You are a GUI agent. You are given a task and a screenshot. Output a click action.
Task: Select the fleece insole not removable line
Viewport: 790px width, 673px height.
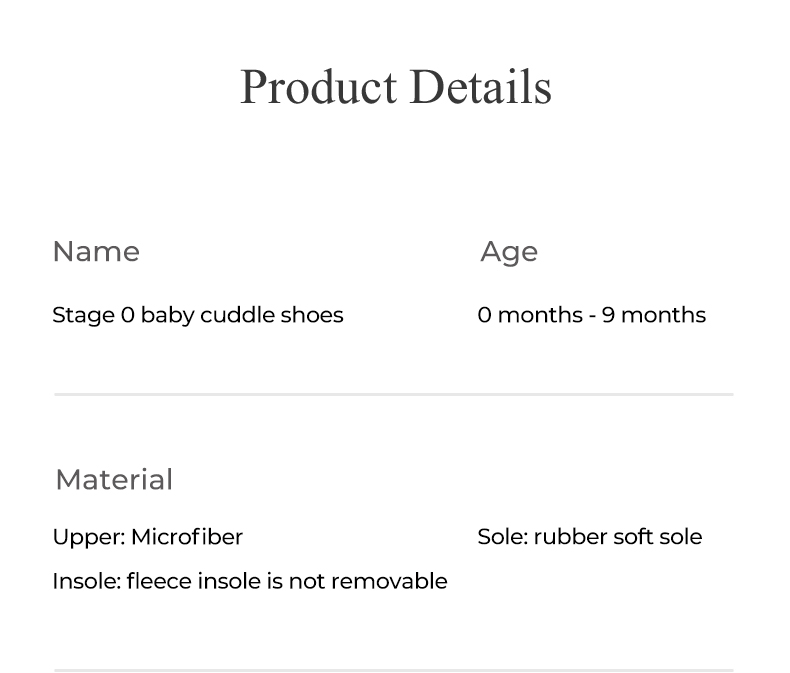tap(249, 581)
